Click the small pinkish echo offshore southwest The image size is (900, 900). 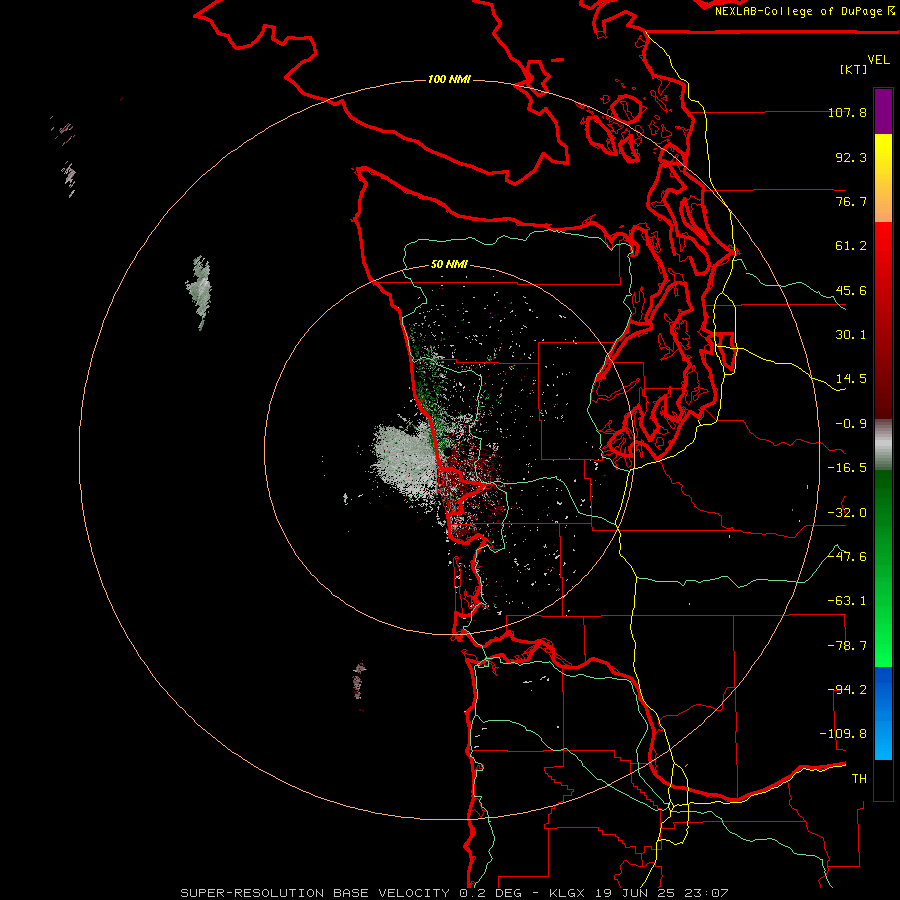359,680
